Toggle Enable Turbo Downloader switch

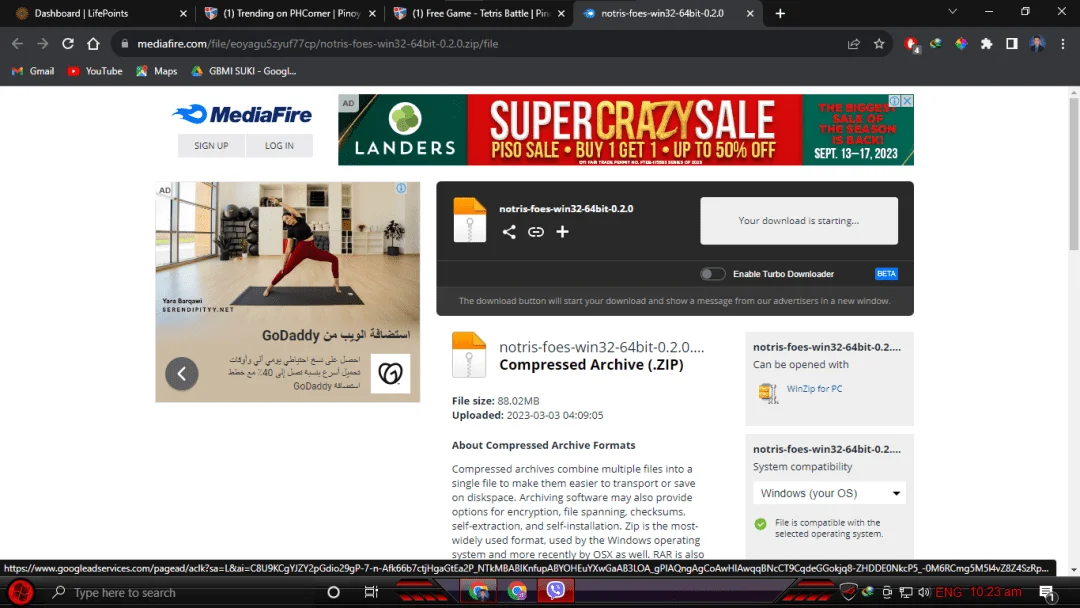[x=712, y=274]
